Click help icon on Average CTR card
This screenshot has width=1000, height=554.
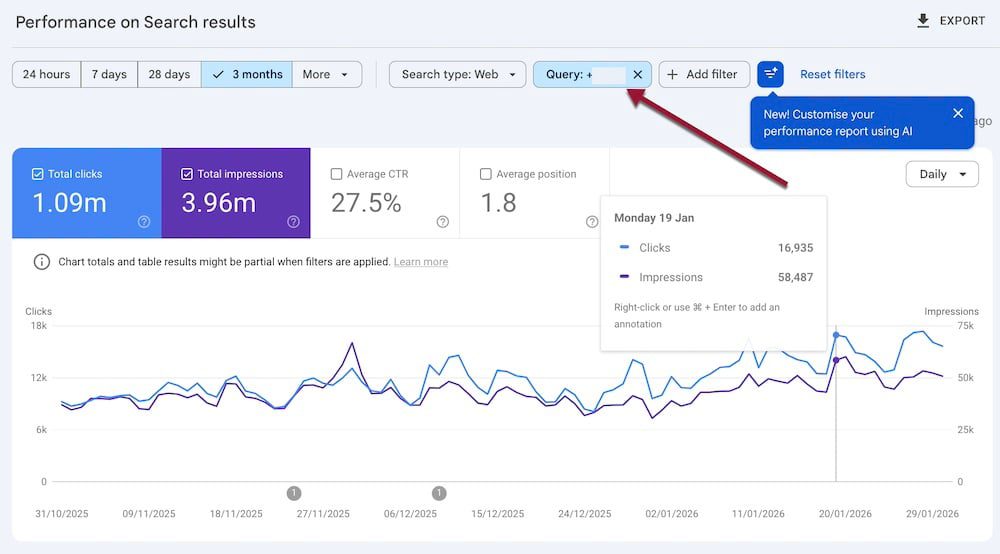pos(443,222)
